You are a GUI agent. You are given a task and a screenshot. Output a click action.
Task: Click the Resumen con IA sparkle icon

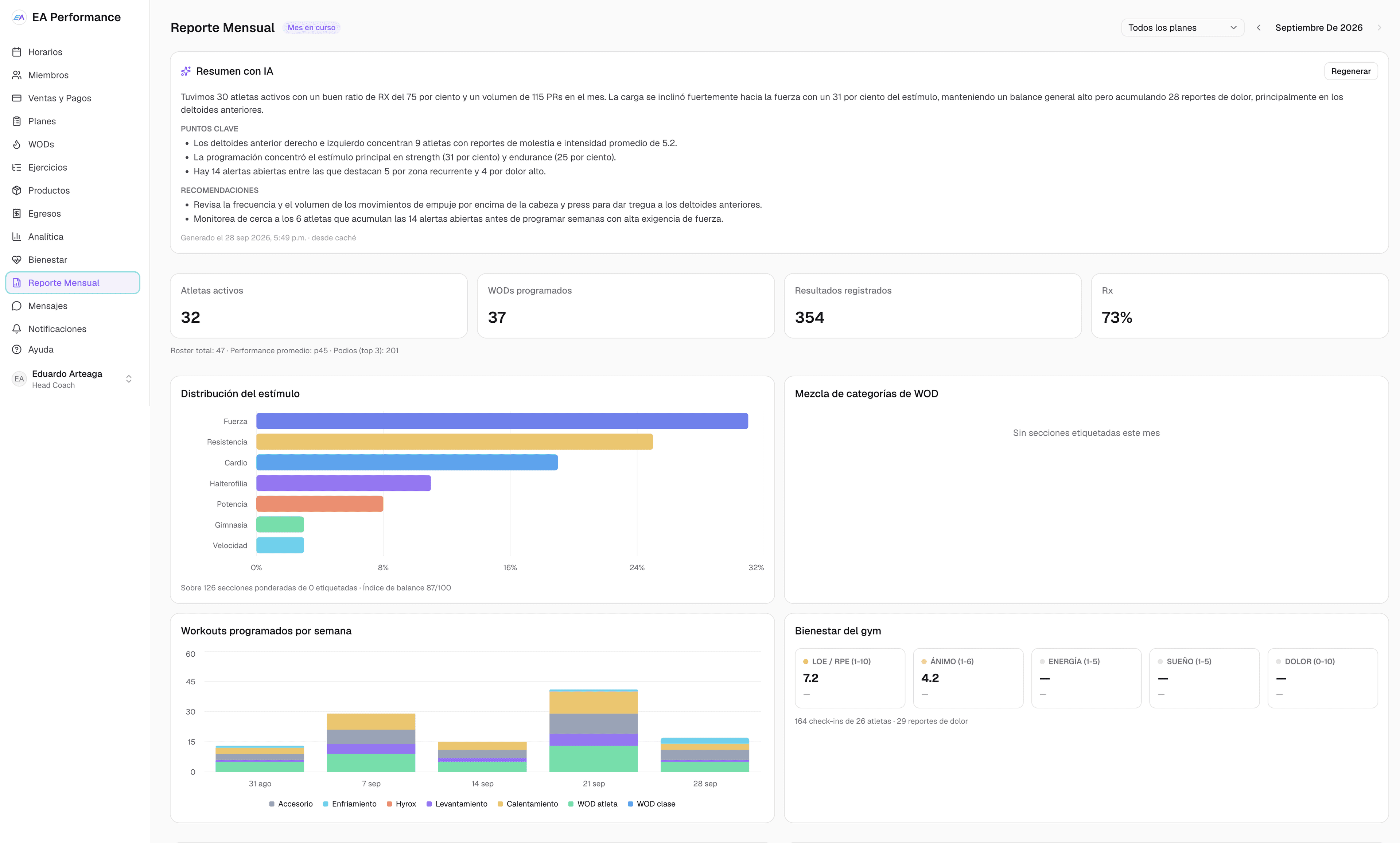(x=186, y=71)
